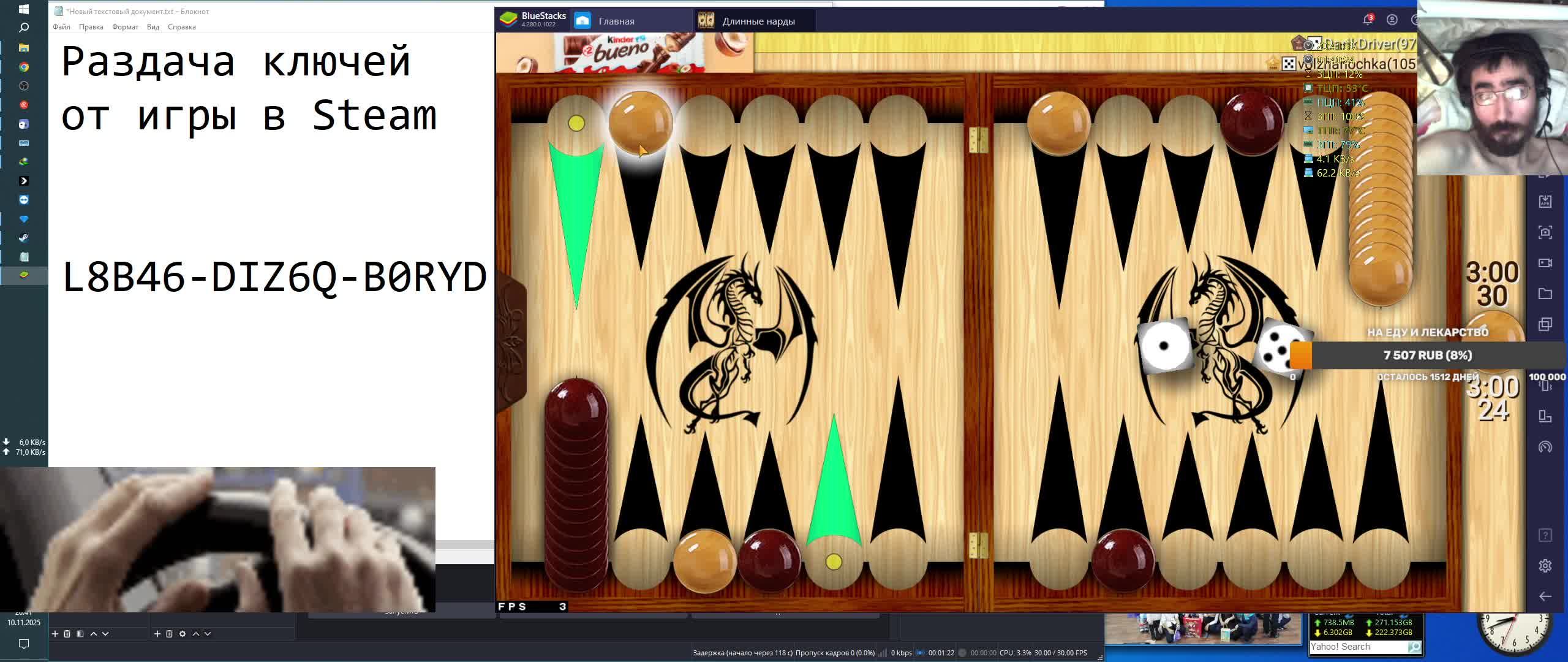
Task: Open BlueStacks settings gear icon
Action: point(1545,566)
